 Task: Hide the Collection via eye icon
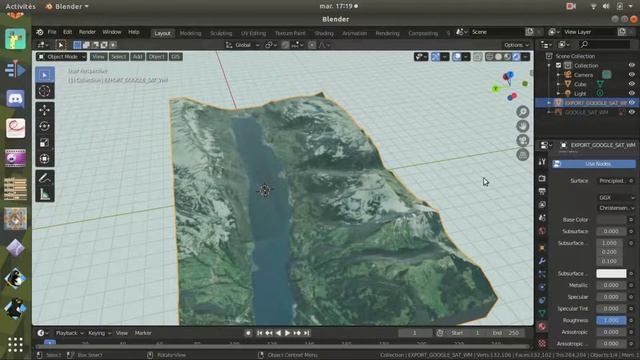631,65
